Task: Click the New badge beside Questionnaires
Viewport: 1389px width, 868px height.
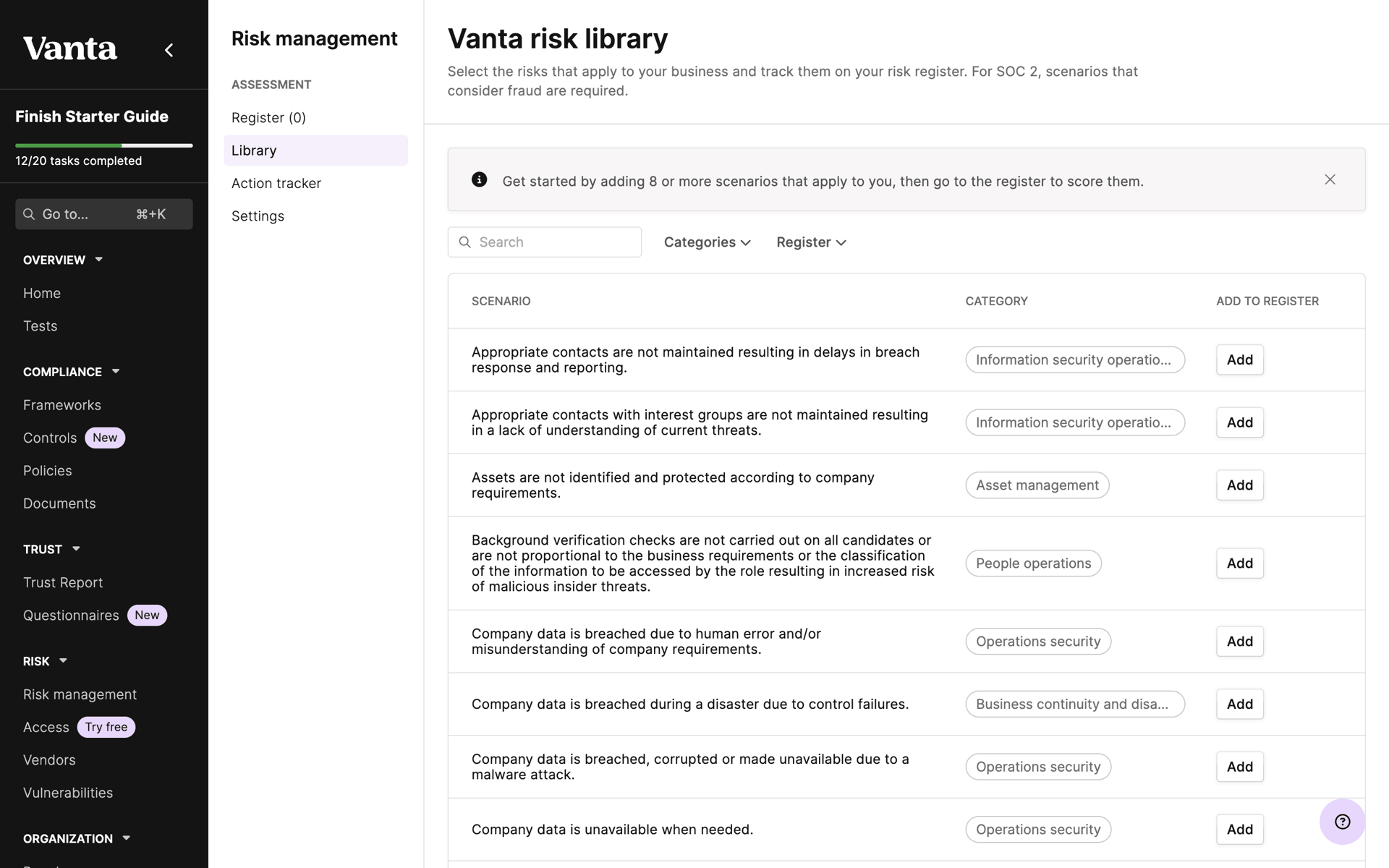Action: click(147, 616)
